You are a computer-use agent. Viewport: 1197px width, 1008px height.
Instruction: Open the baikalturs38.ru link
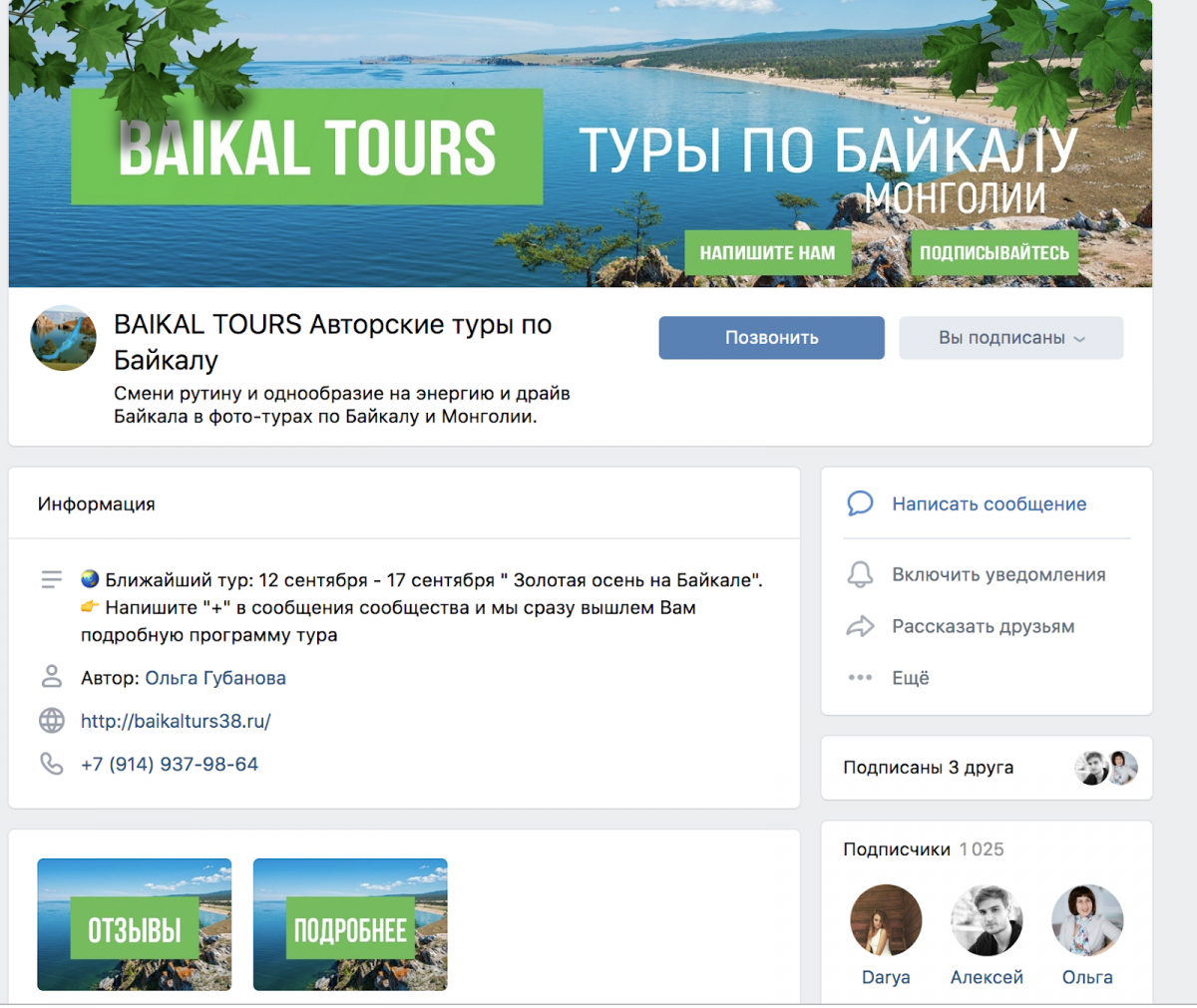pyautogui.click(x=176, y=720)
